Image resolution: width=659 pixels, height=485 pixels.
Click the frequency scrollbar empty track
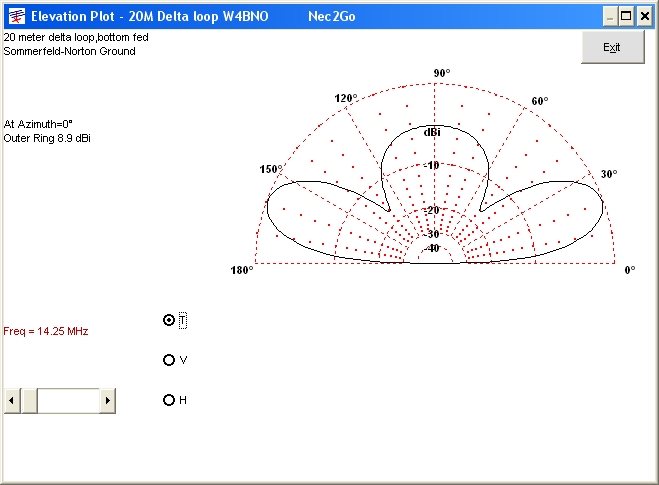click(69, 401)
